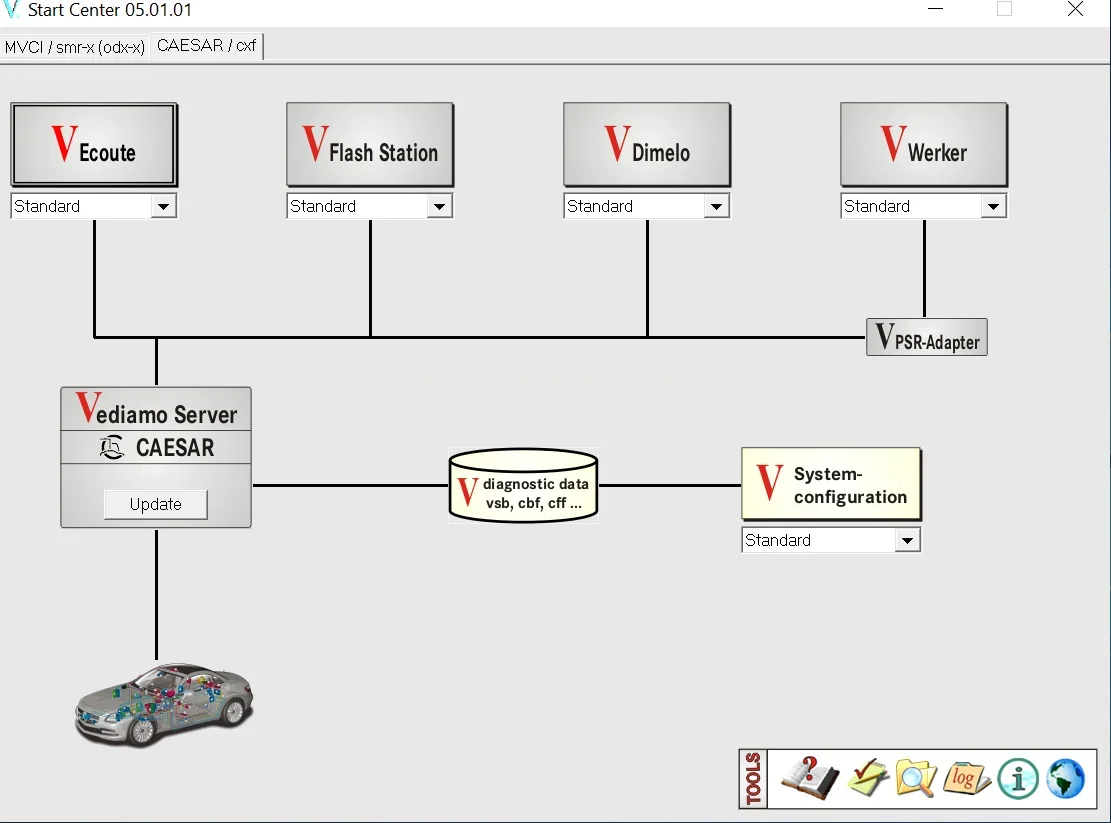Switch to the CAESAR / cxf tab
Image resolution: width=1111 pixels, height=823 pixels.
click(206, 45)
